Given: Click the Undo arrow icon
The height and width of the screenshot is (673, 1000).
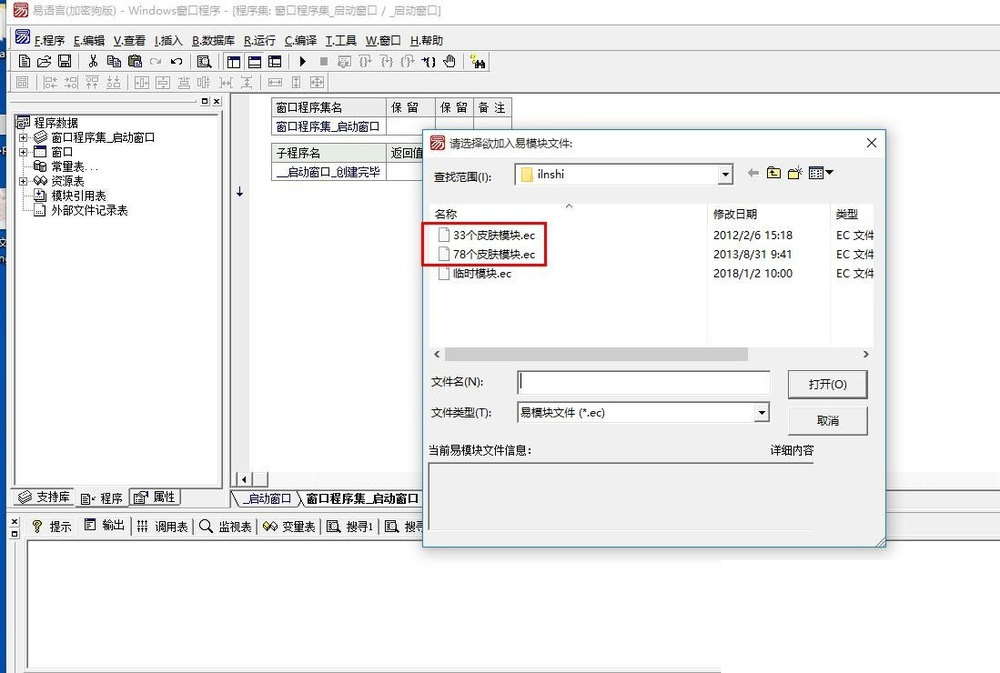Looking at the screenshot, I should coord(177,61).
